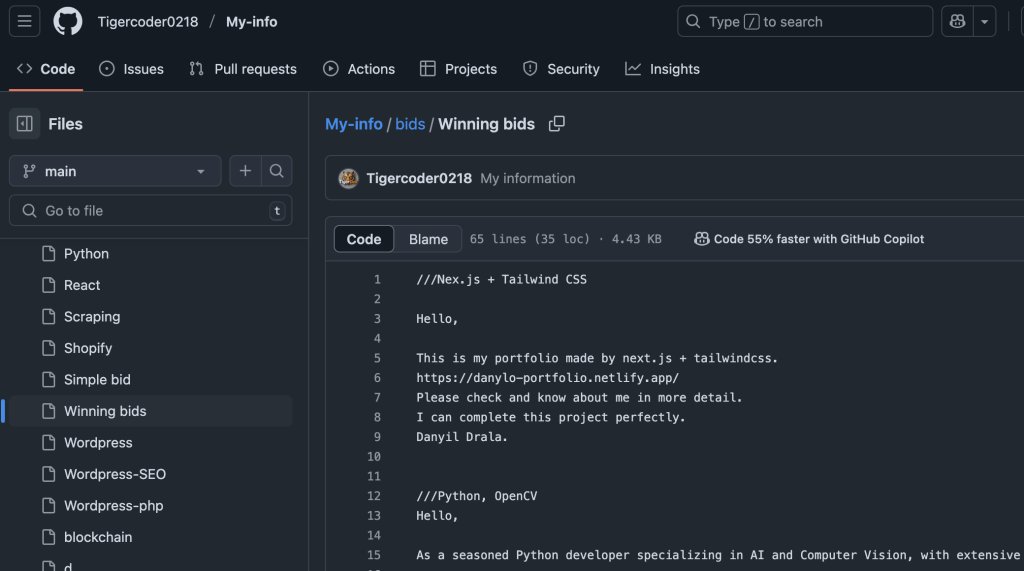This screenshot has width=1024, height=571.
Task: Switch to the Code view toggle
Action: [364, 239]
